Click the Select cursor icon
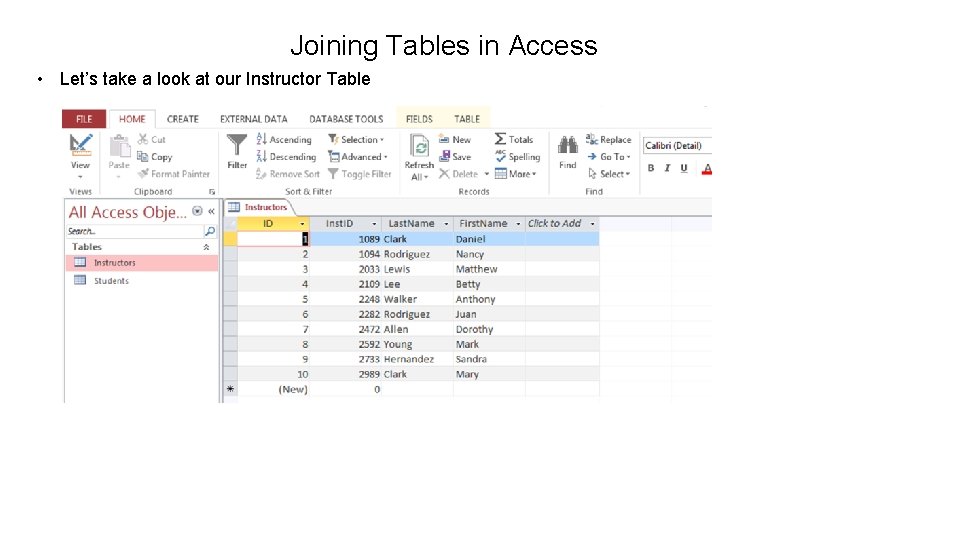The height and width of the screenshot is (540, 960). tap(592, 174)
